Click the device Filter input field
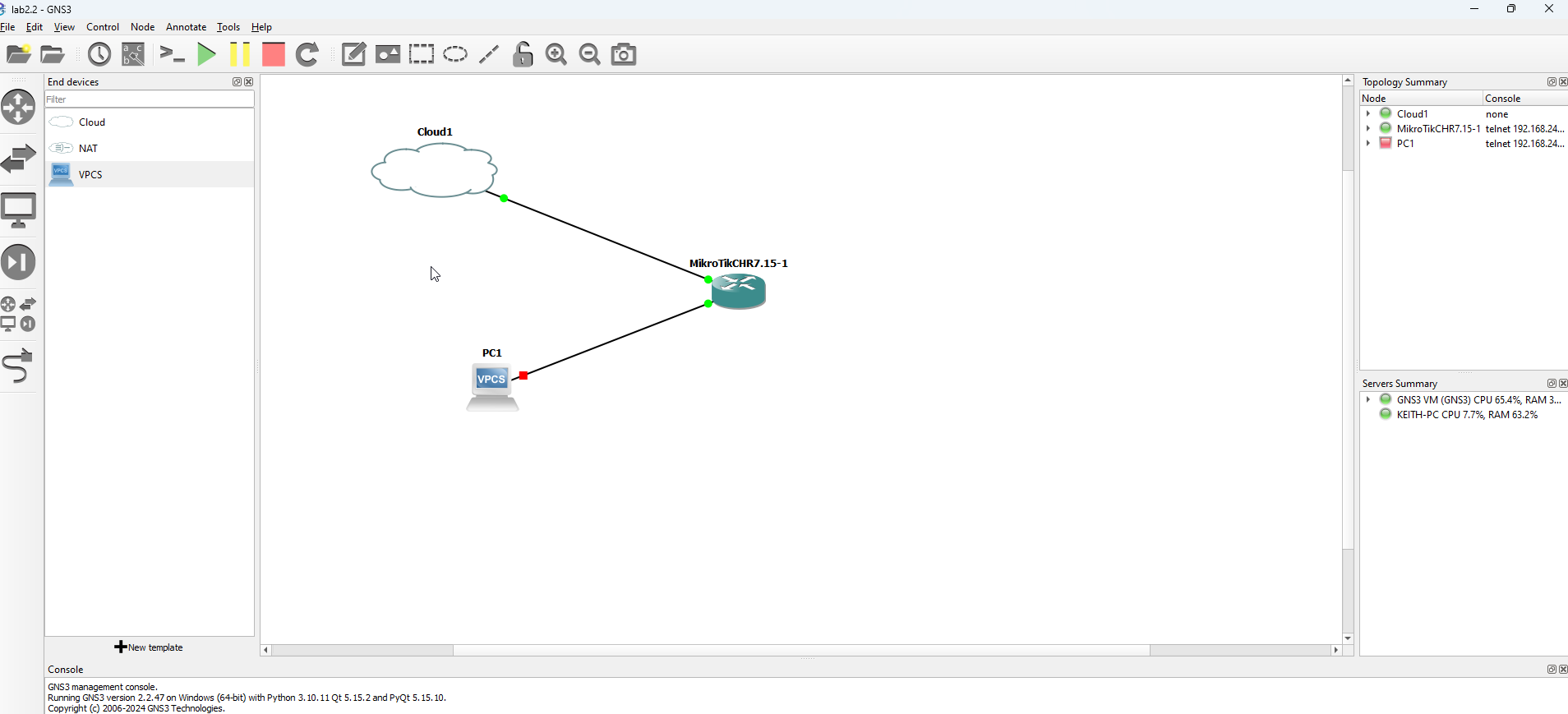The width and height of the screenshot is (1568, 714). coord(150,99)
